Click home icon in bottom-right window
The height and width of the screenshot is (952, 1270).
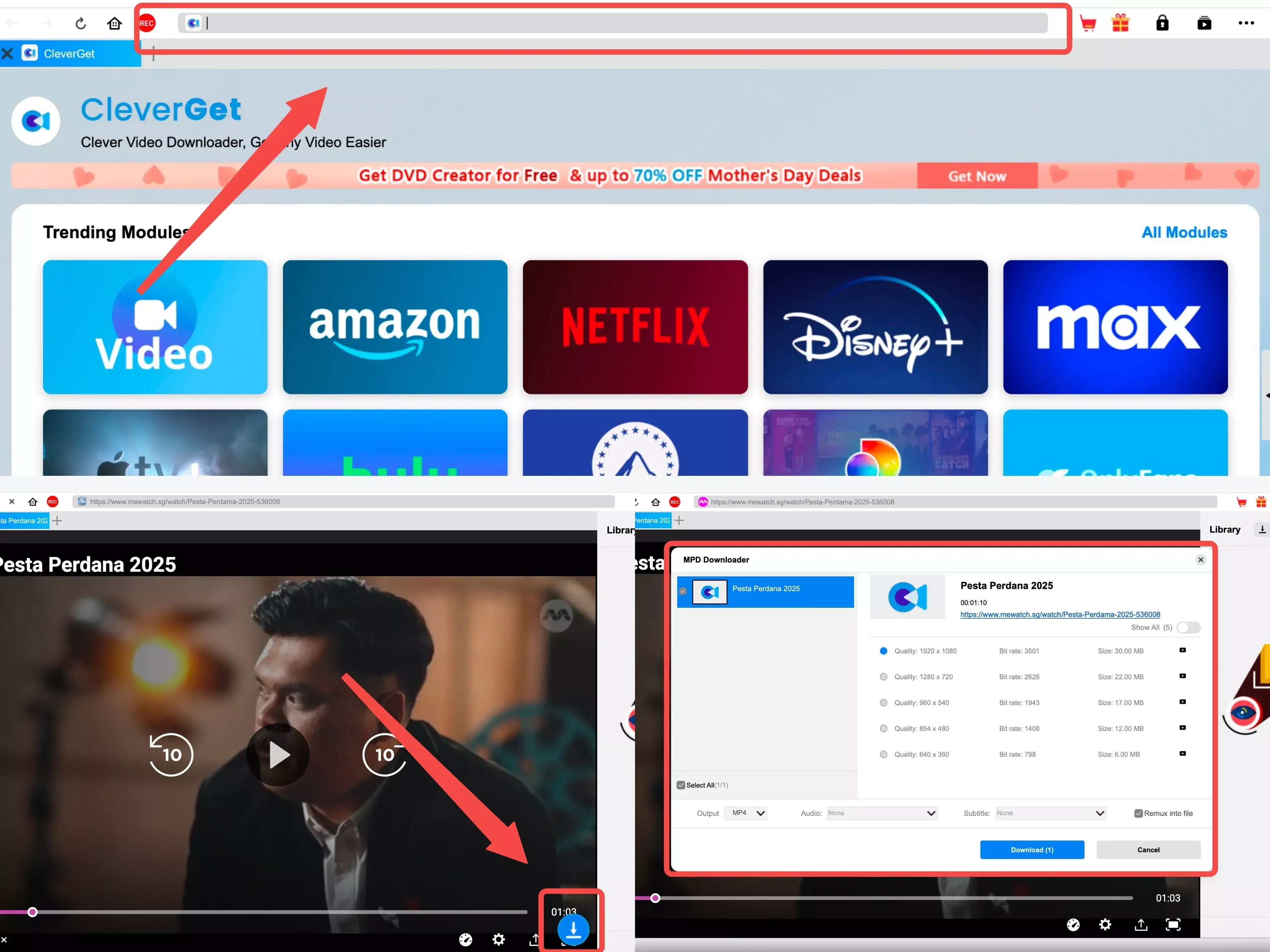[x=656, y=502]
